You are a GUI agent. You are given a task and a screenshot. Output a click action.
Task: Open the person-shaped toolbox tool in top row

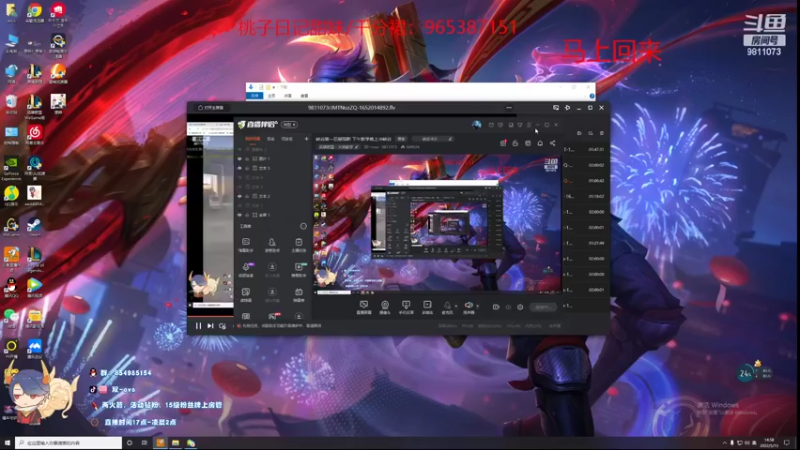click(272, 244)
